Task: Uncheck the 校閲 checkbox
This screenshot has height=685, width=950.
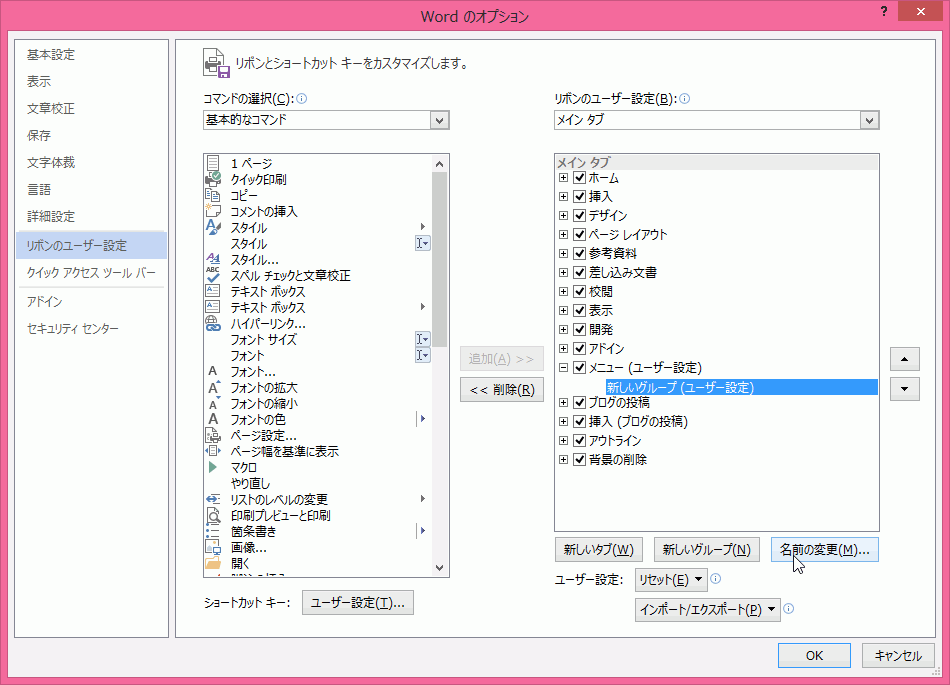Action: coord(579,291)
